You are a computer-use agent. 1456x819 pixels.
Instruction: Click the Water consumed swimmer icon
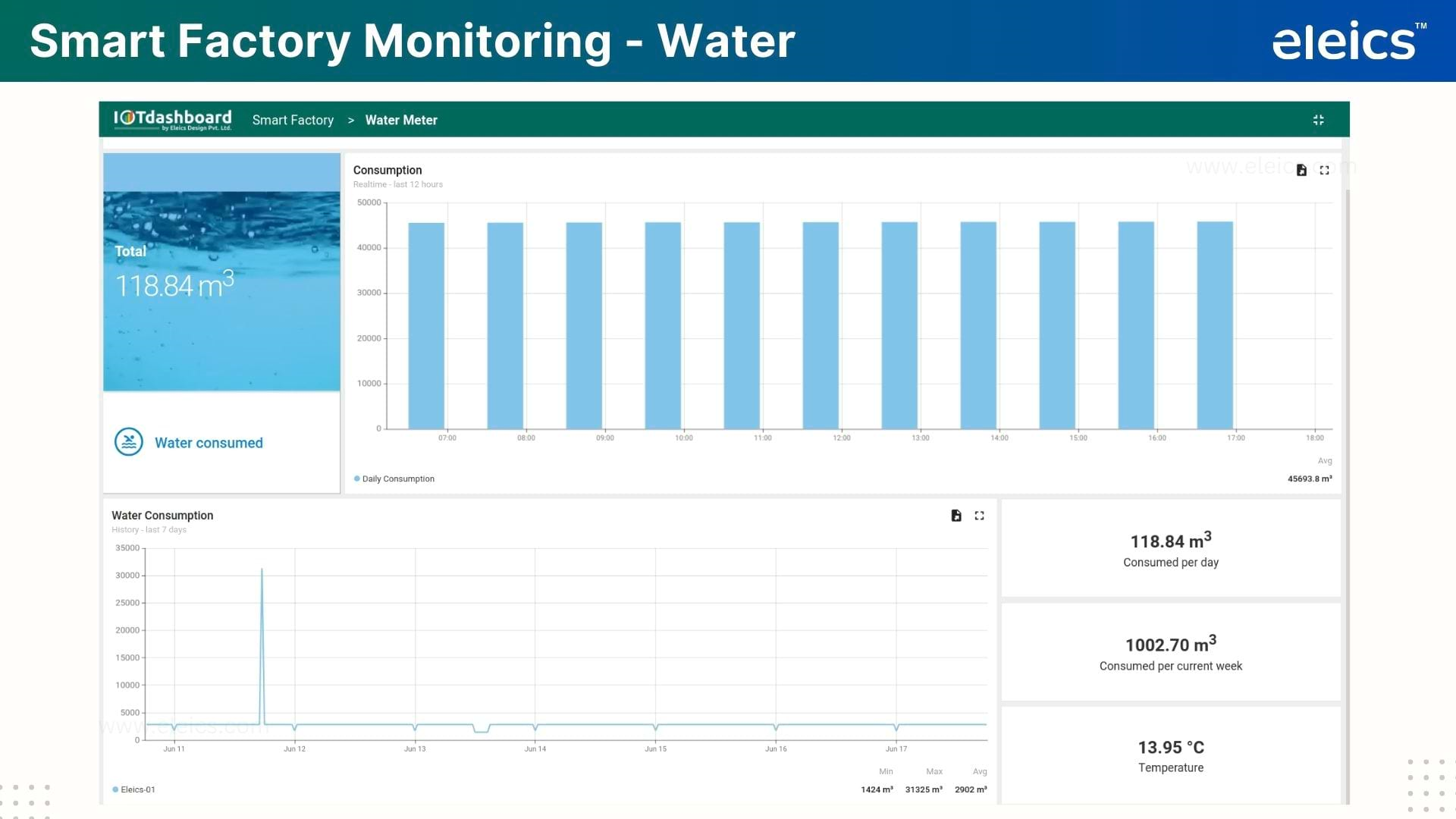(x=129, y=442)
